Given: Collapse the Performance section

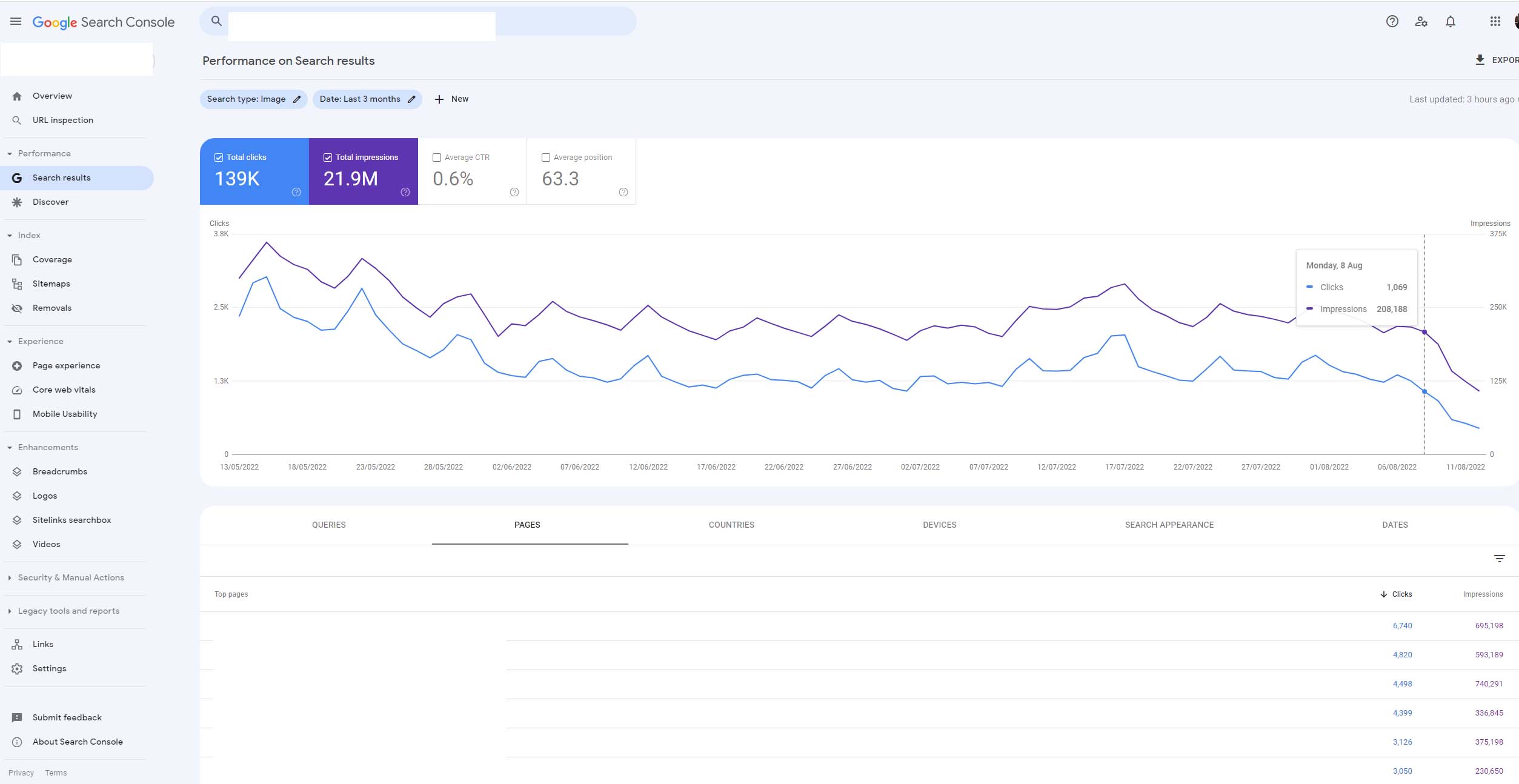Looking at the screenshot, I should (x=10, y=154).
